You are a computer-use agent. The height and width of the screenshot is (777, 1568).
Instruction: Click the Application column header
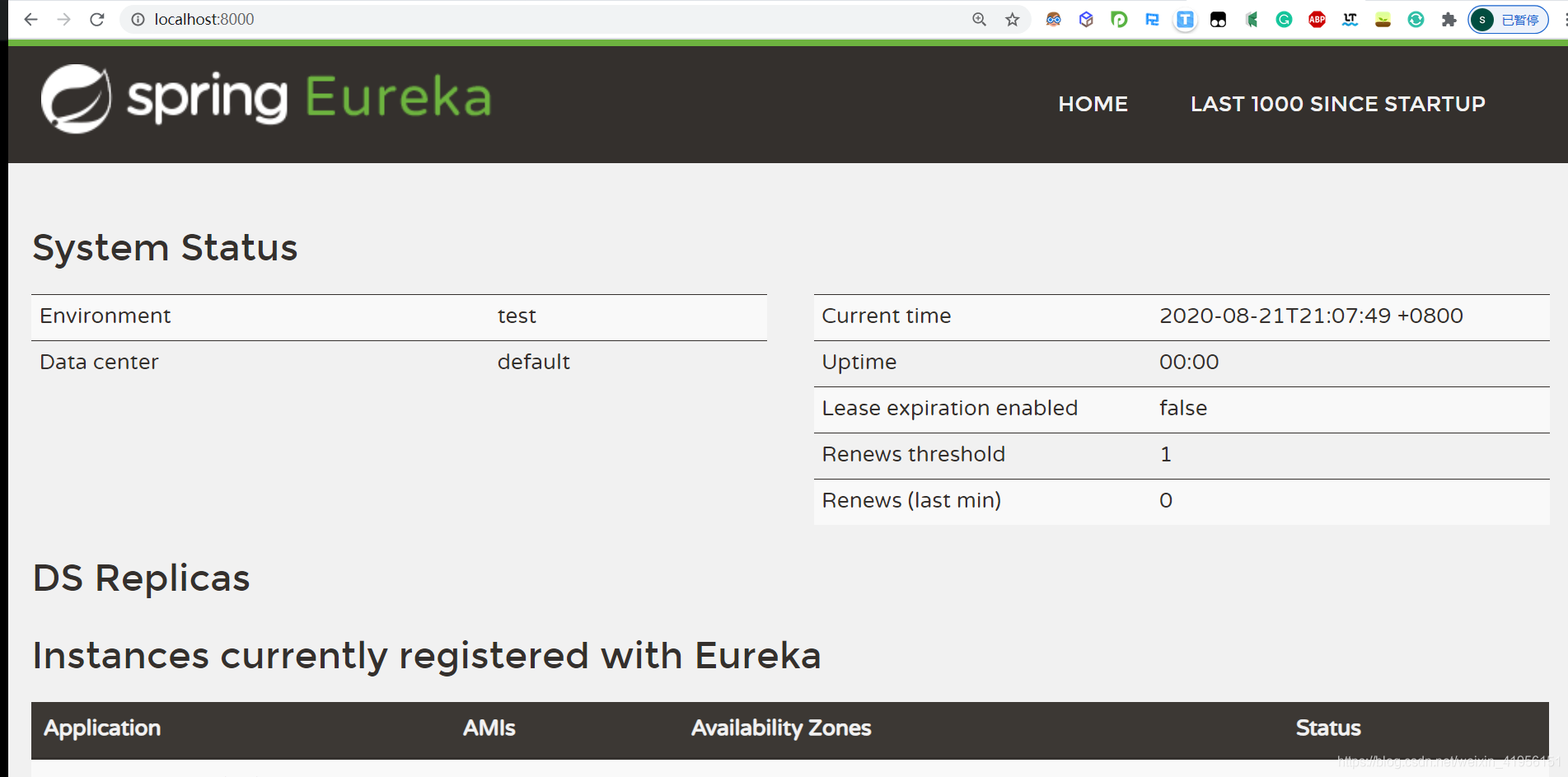pyautogui.click(x=102, y=728)
